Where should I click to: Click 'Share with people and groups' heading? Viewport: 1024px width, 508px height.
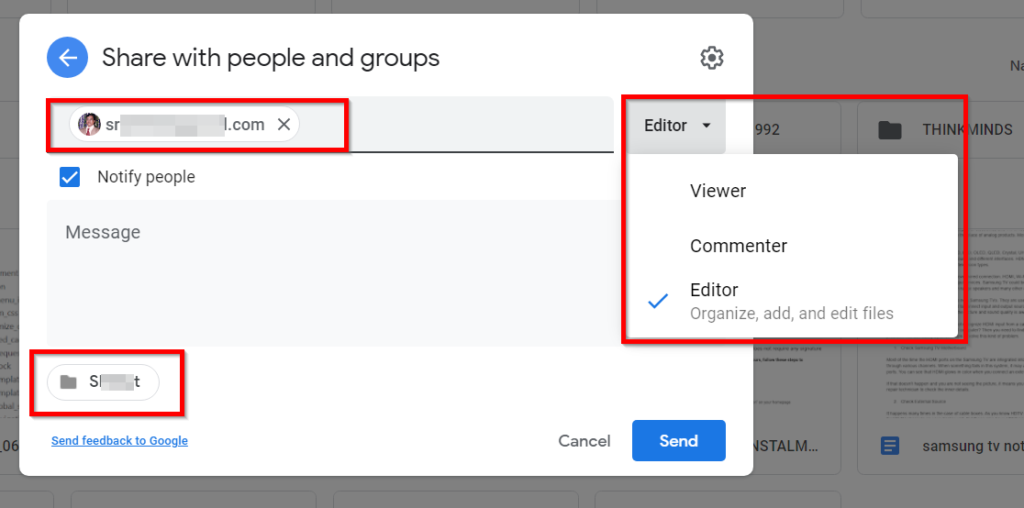point(270,58)
